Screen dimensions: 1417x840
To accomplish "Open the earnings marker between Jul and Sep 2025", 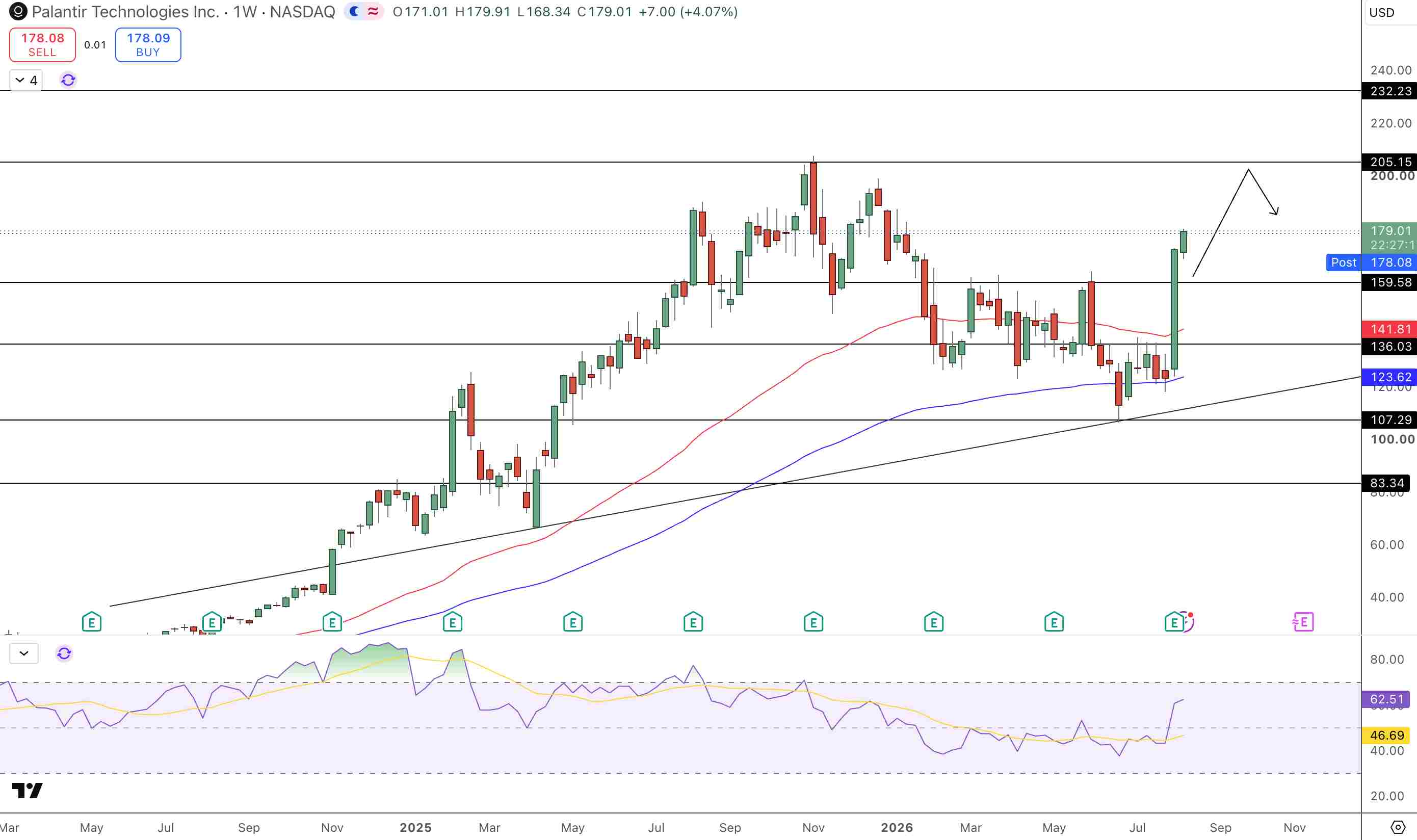I will click(x=693, y=622).
